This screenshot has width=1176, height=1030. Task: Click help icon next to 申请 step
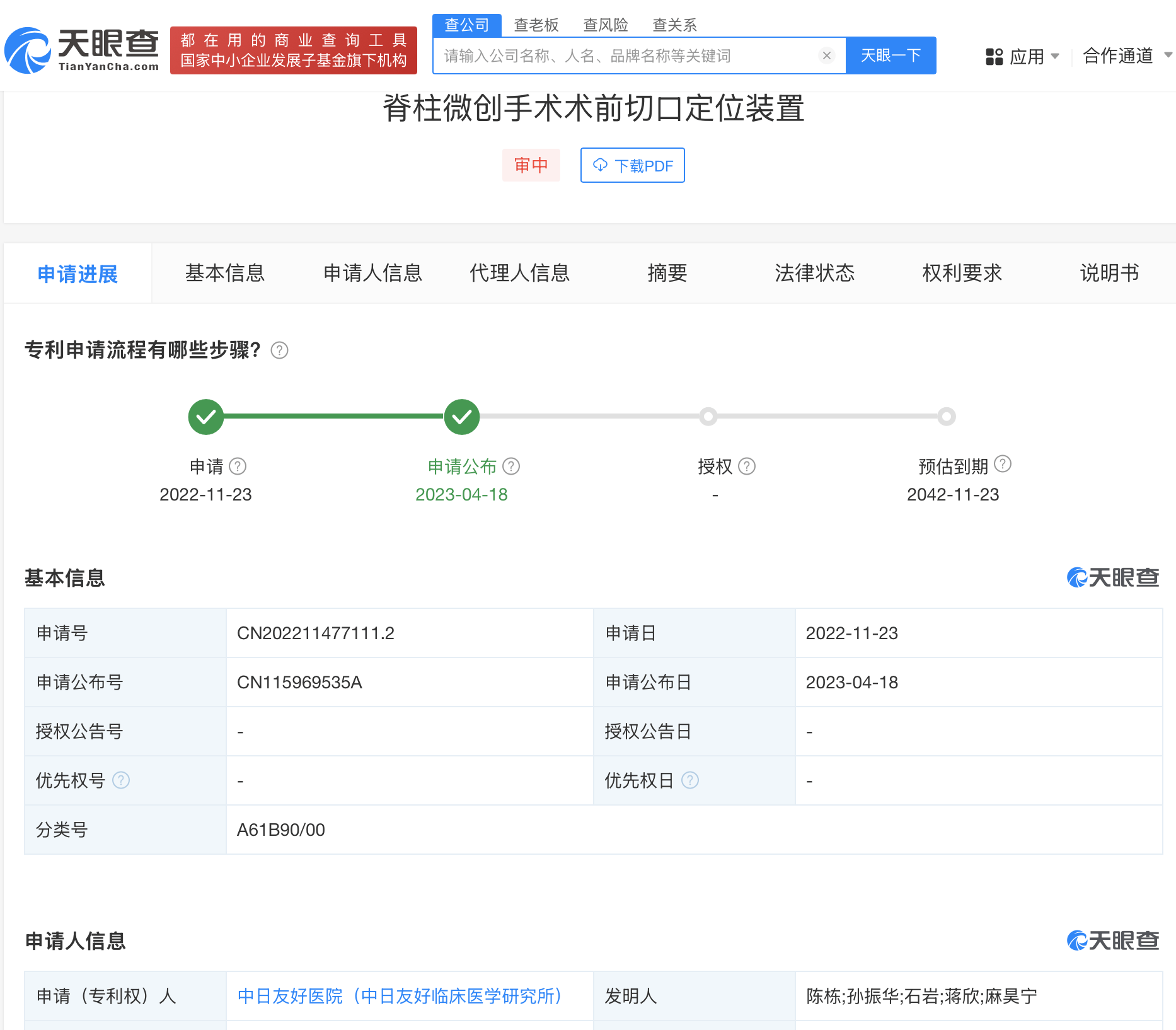tap(238, 466)
